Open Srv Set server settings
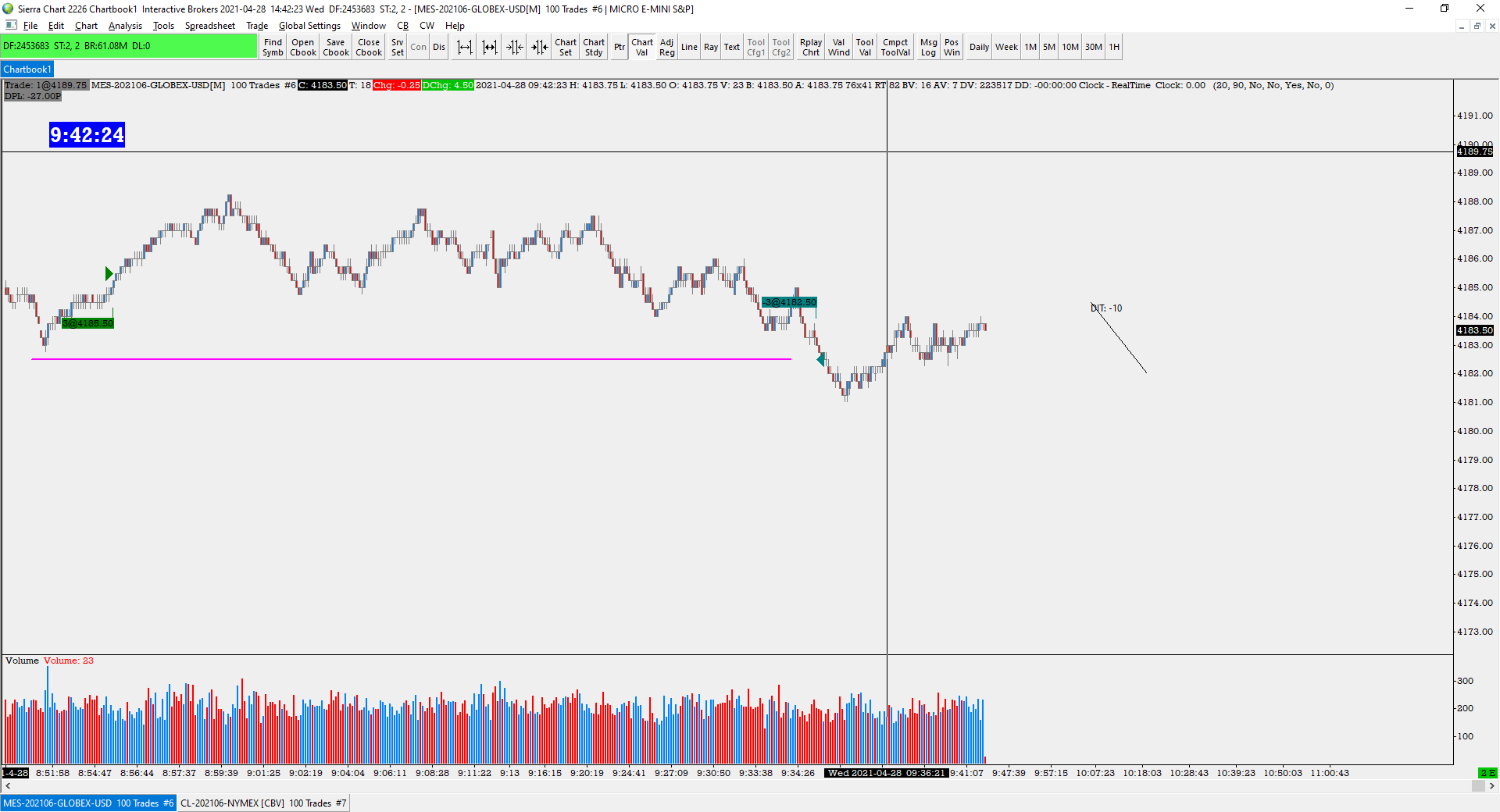This screenshot has height=812, width=1500. pos(398,47)
